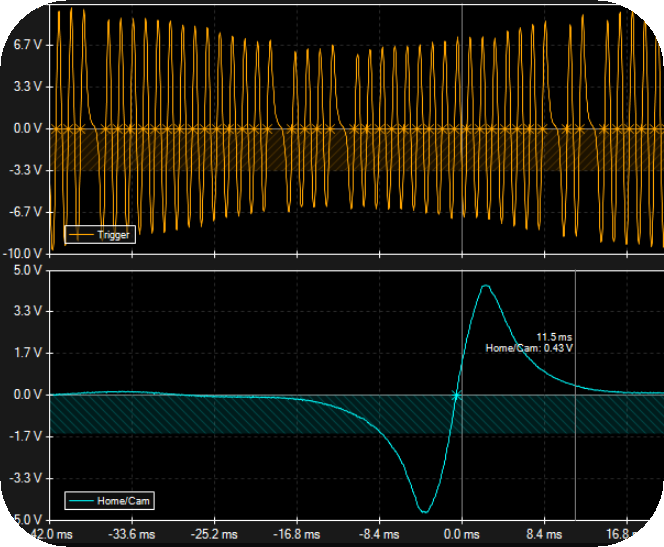The width and height of the screenshot is (664, 547).
Task: Click the Trigger legend label
Action: 113,235
